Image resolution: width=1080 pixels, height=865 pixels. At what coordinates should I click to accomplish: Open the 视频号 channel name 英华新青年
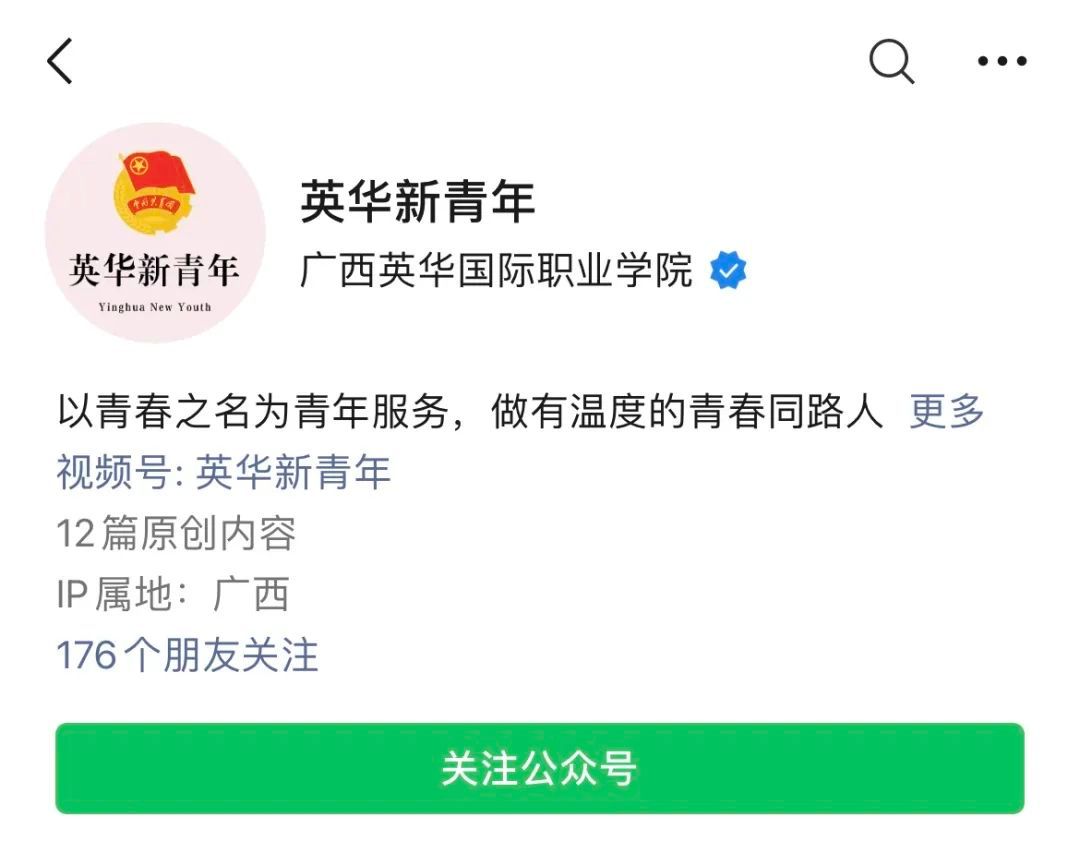point(293,472)
